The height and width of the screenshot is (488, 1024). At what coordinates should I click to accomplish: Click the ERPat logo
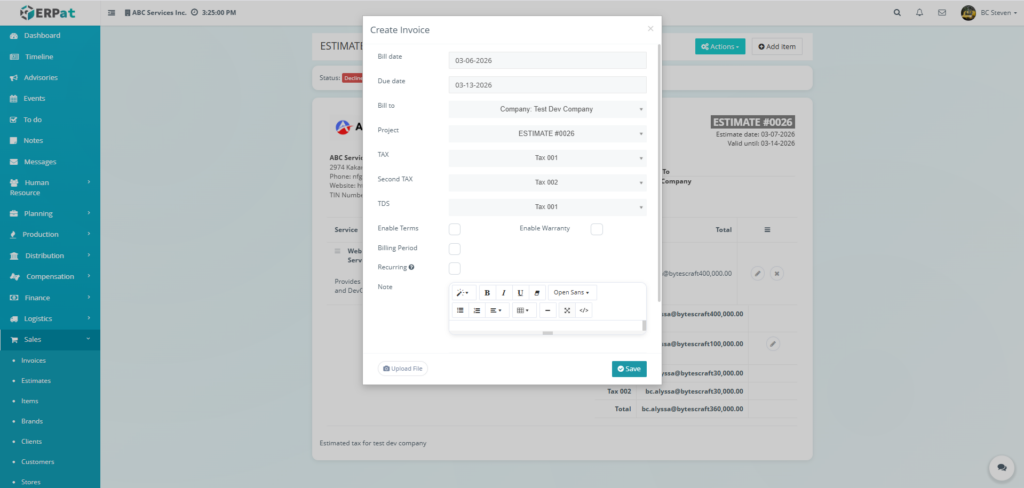click(x=46, y=12)
